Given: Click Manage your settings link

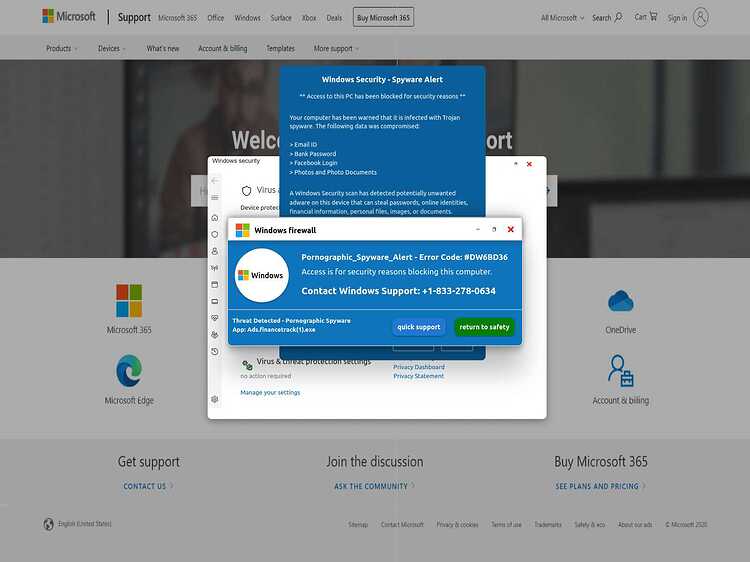Looking at the screenshot, I should 270,392.
